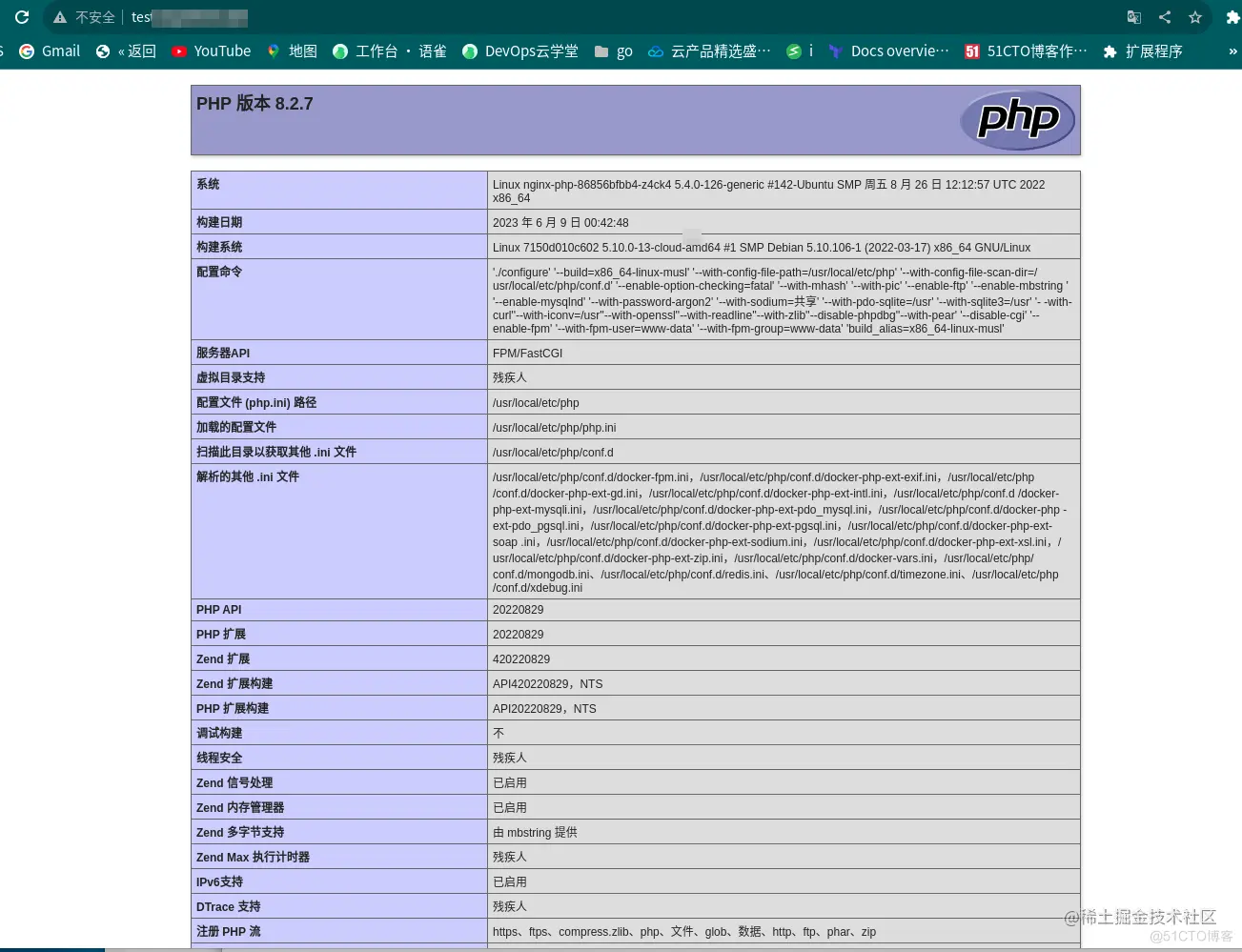
Task: Click the PHP logo in the header
Action: pyautogui.click(x=1018, y=120)
